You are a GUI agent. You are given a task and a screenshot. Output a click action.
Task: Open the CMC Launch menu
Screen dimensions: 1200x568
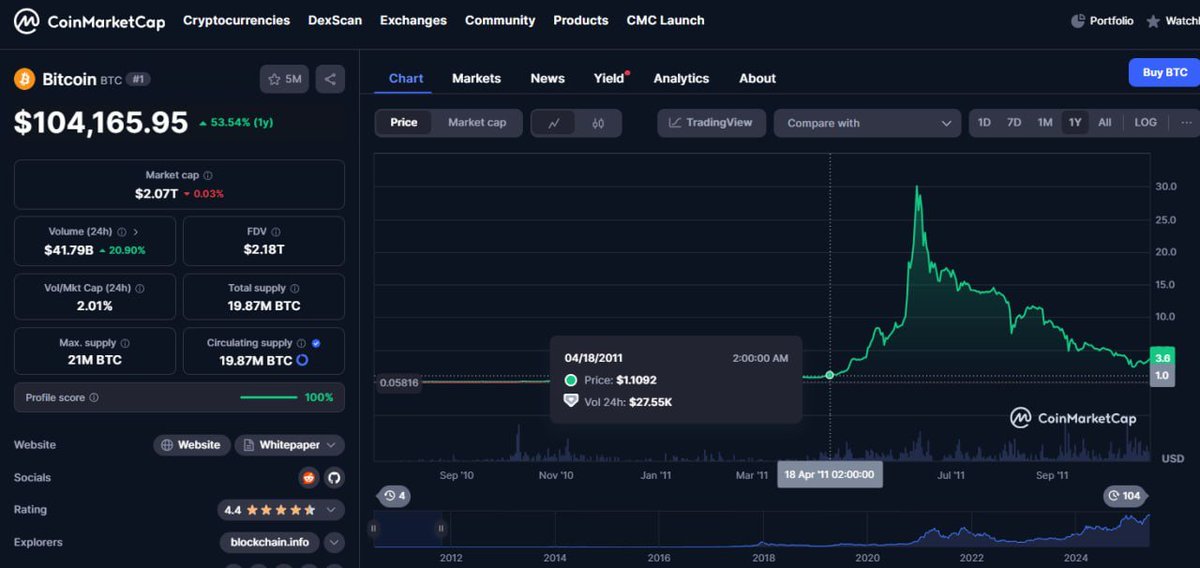(665, 20)
